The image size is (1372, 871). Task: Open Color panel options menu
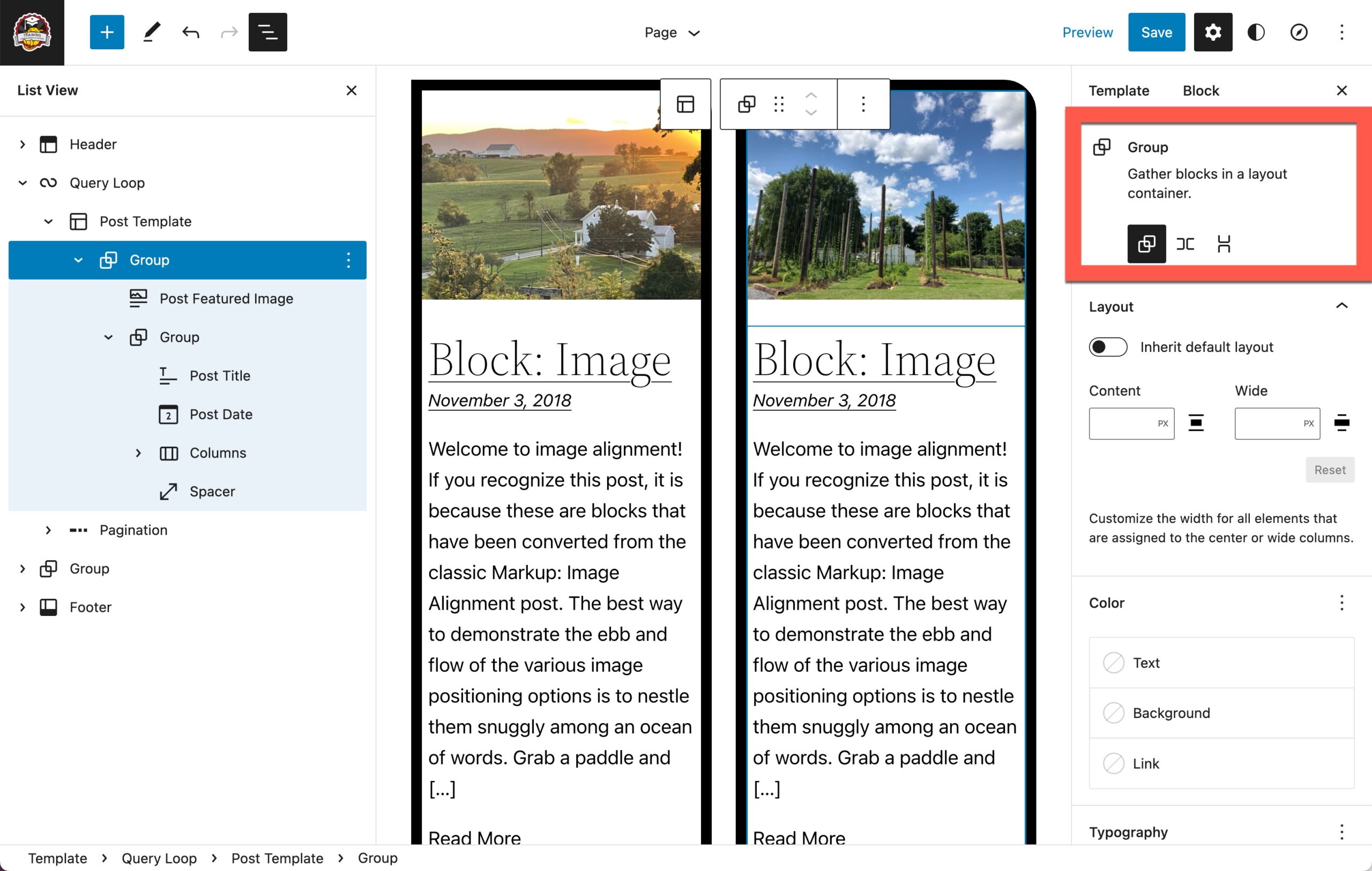pos(1341,603)
